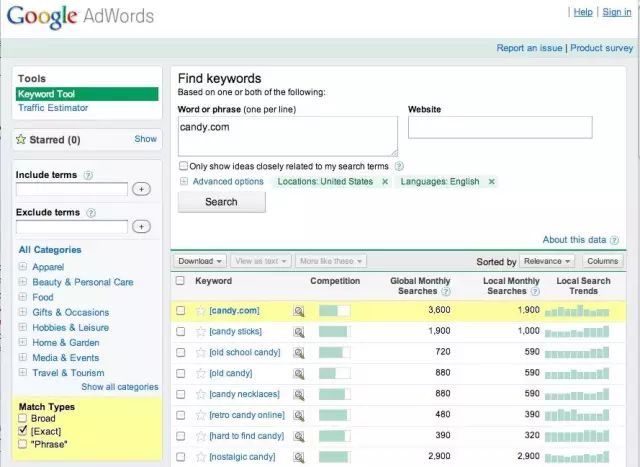The height and width of the screenshot is (467, 640).
Task: Remove the Locations: United States filter
Action: tap(385, 182)
